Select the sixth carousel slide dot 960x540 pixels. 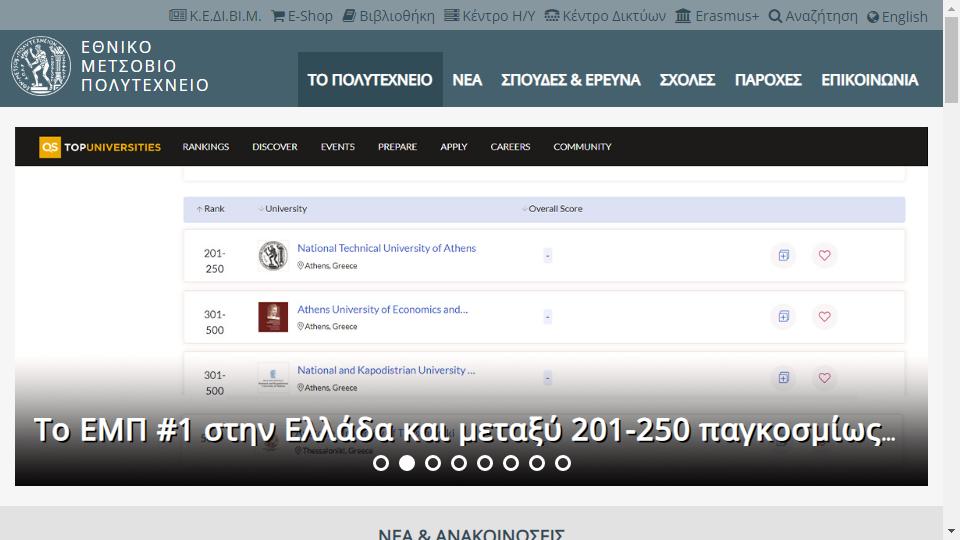pyautogui.click(x=511, y=463)
